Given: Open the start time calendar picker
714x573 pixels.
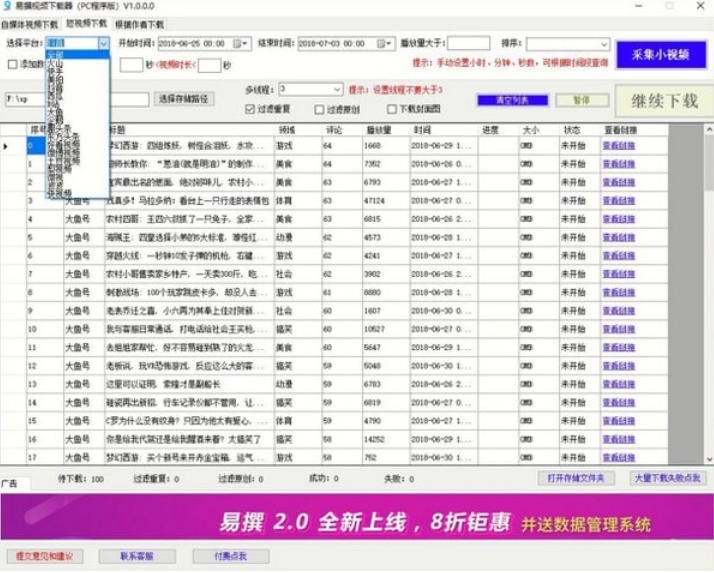Looking at the screenshot, I should (237, 44).
